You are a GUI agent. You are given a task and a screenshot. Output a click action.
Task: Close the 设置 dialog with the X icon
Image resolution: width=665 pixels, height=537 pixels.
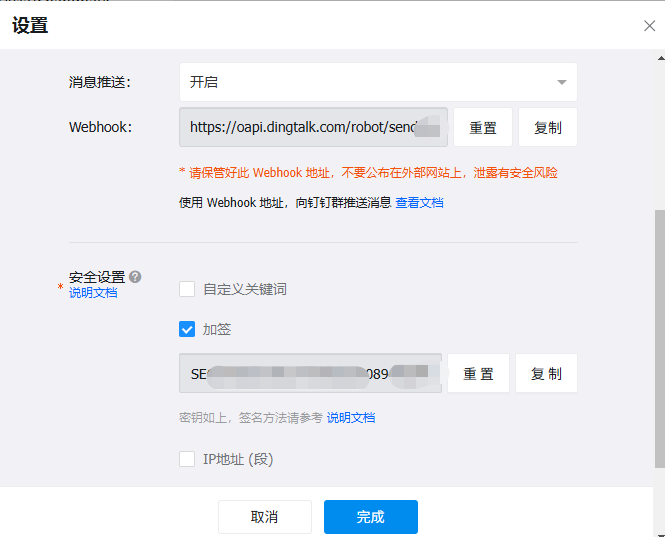649,26
